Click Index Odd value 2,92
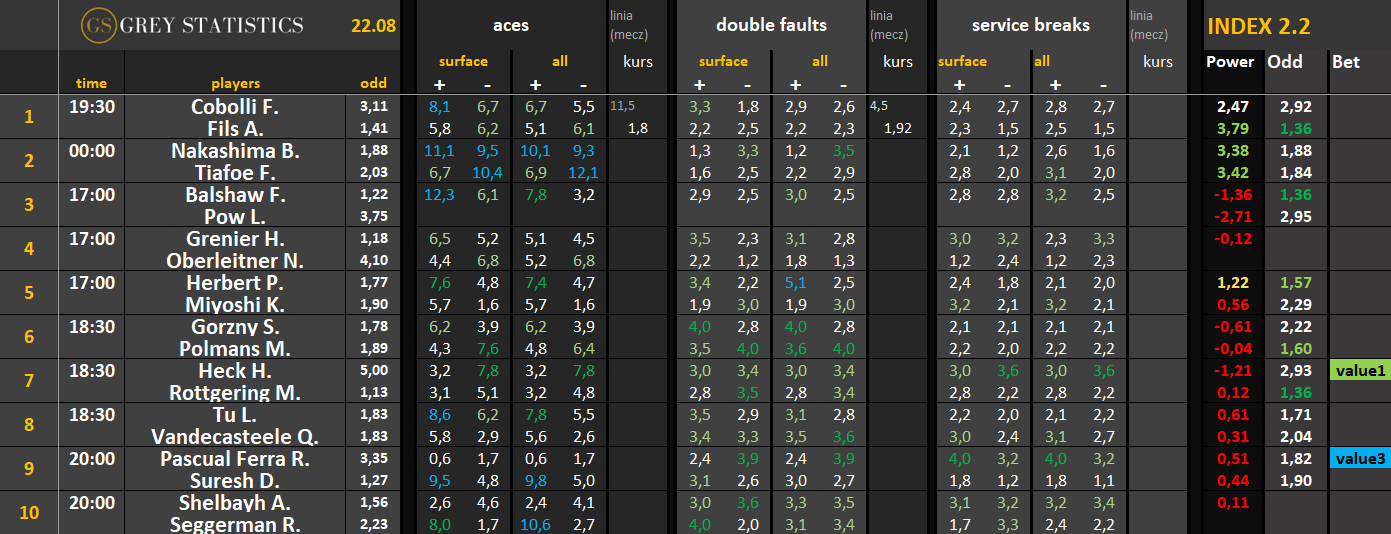 1295,106
